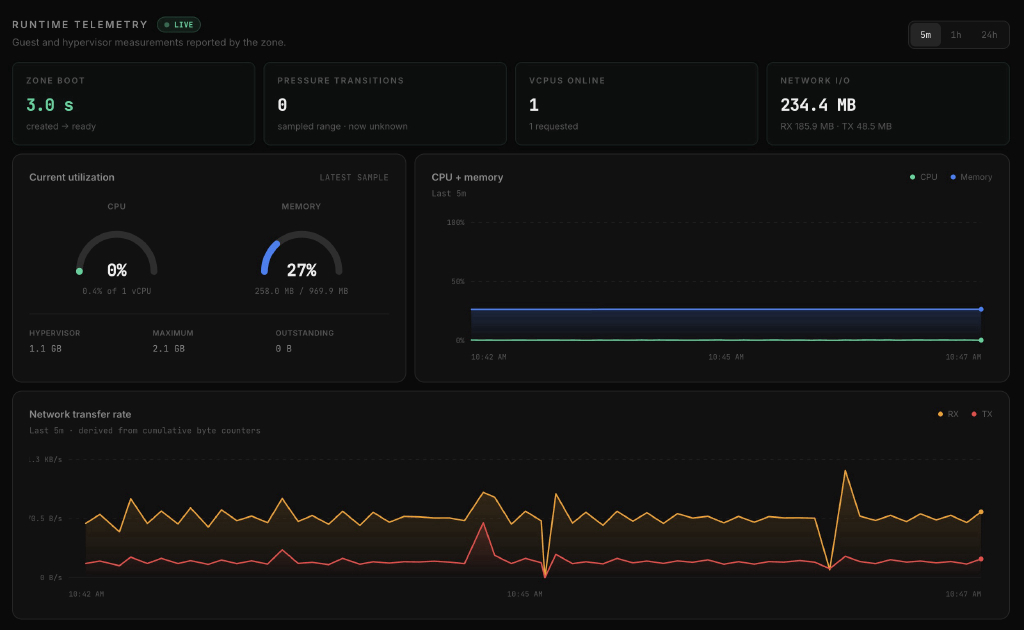1024x630 pixels.
Task: Click the Network I/O 234.4 MB value
Action: pos(818,105)
